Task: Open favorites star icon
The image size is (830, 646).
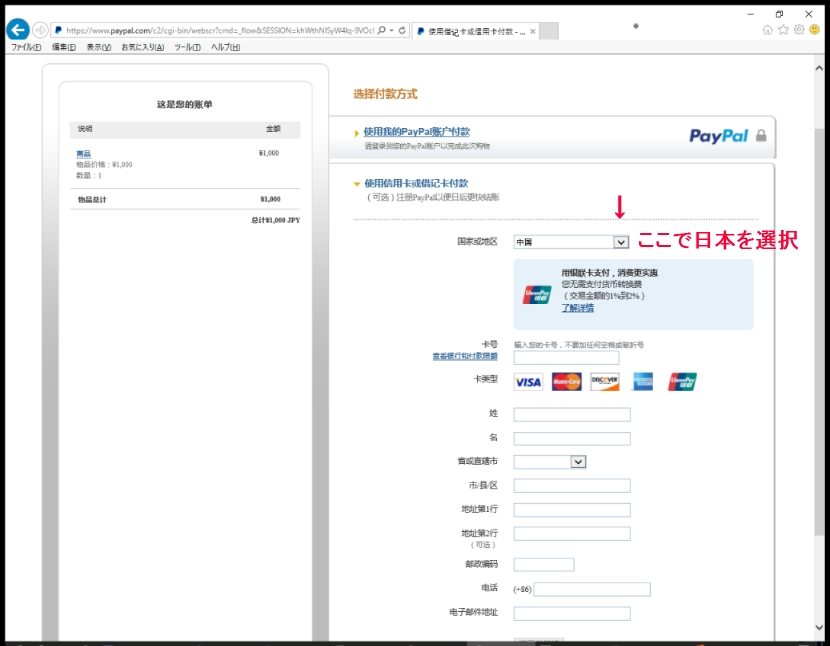Action: click(783, 30)
